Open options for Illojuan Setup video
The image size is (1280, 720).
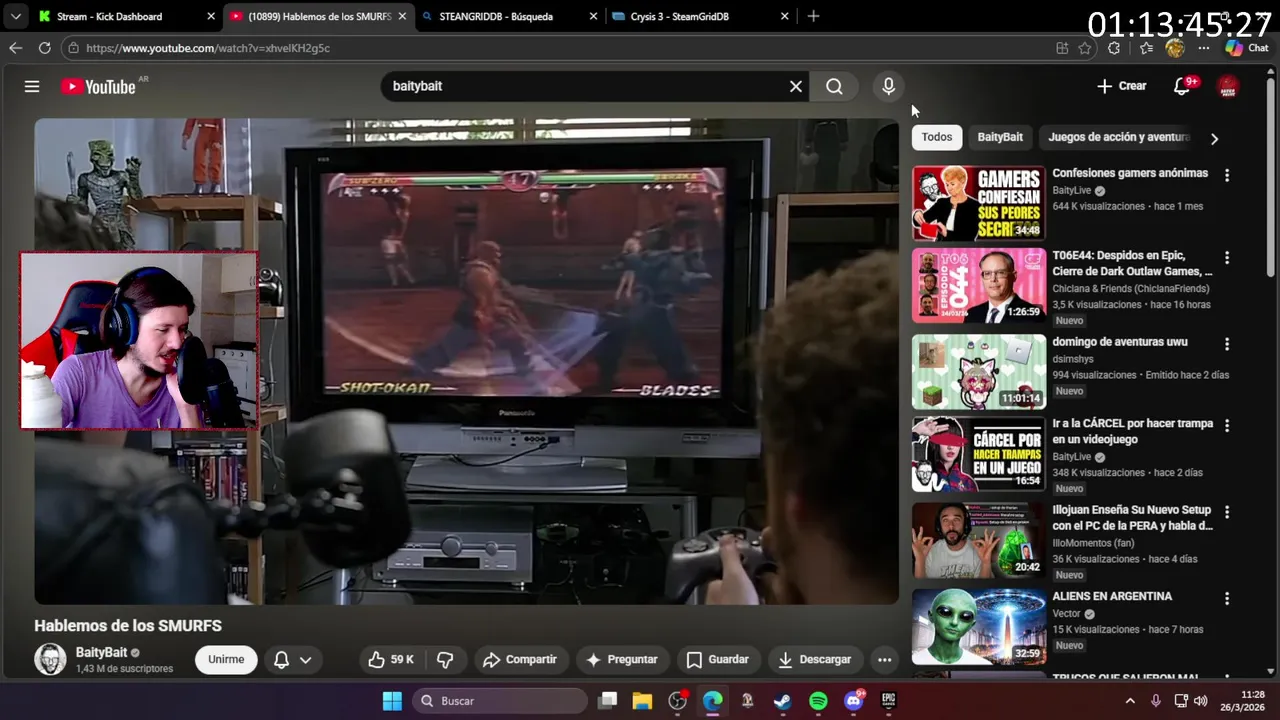[1227, 511]
